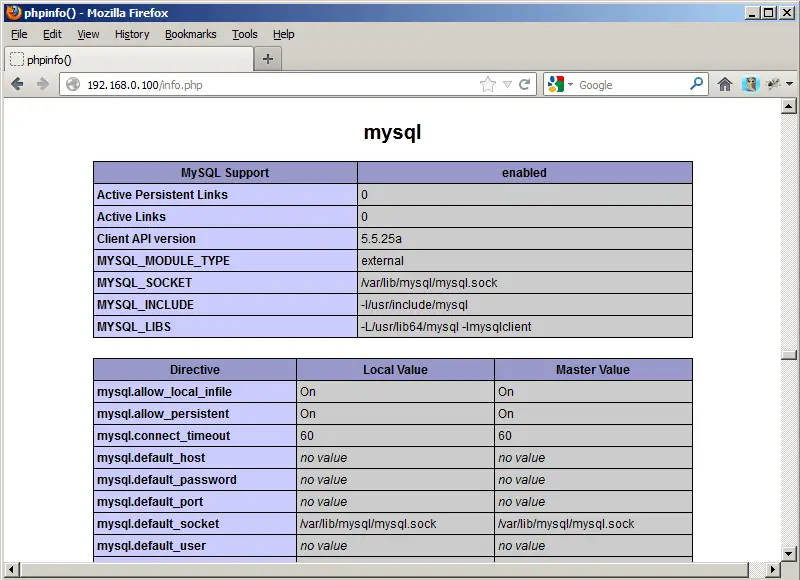Click the mysql.default_password directive
Image resolution: width=800 pixels, height=580 pixels.
167,479
